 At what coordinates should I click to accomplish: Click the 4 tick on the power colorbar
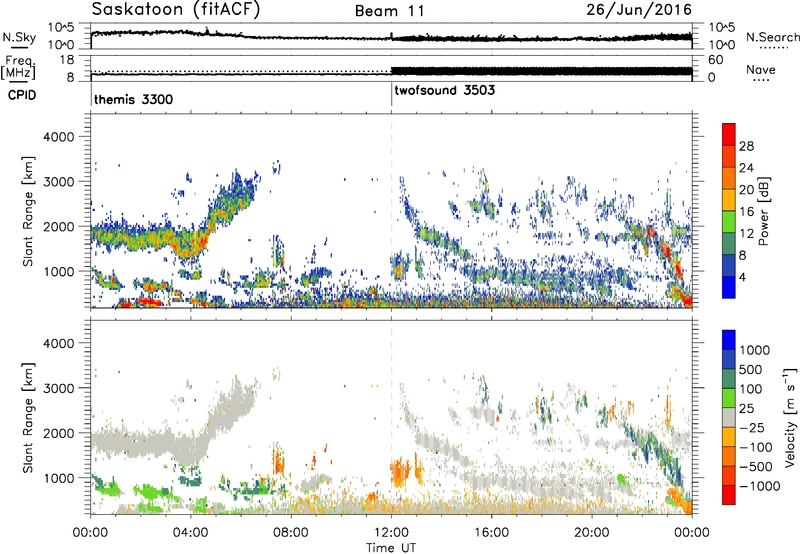[x=742, y=277]
